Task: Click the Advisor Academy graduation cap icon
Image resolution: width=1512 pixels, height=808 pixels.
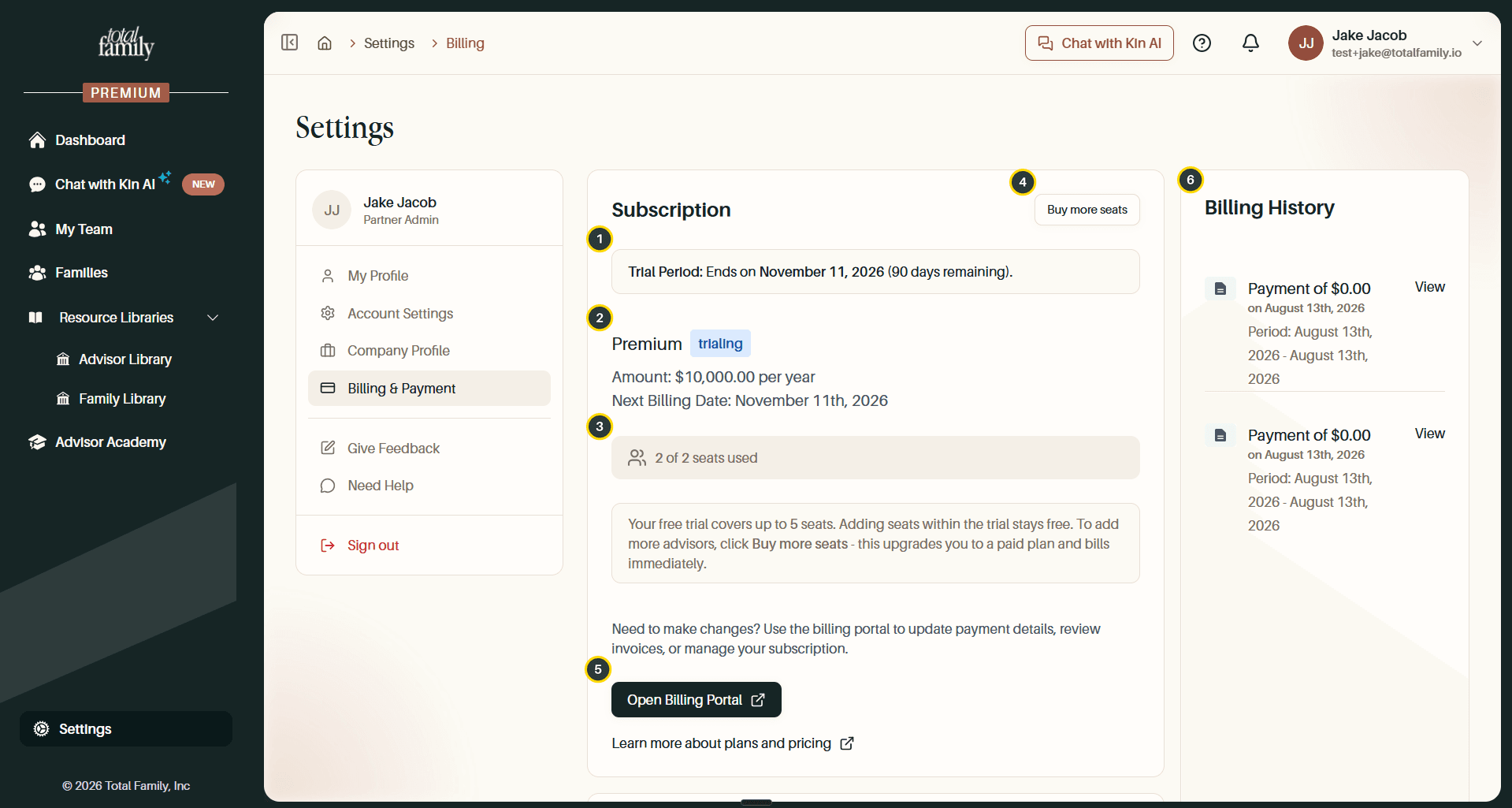Action: point(37,442)
